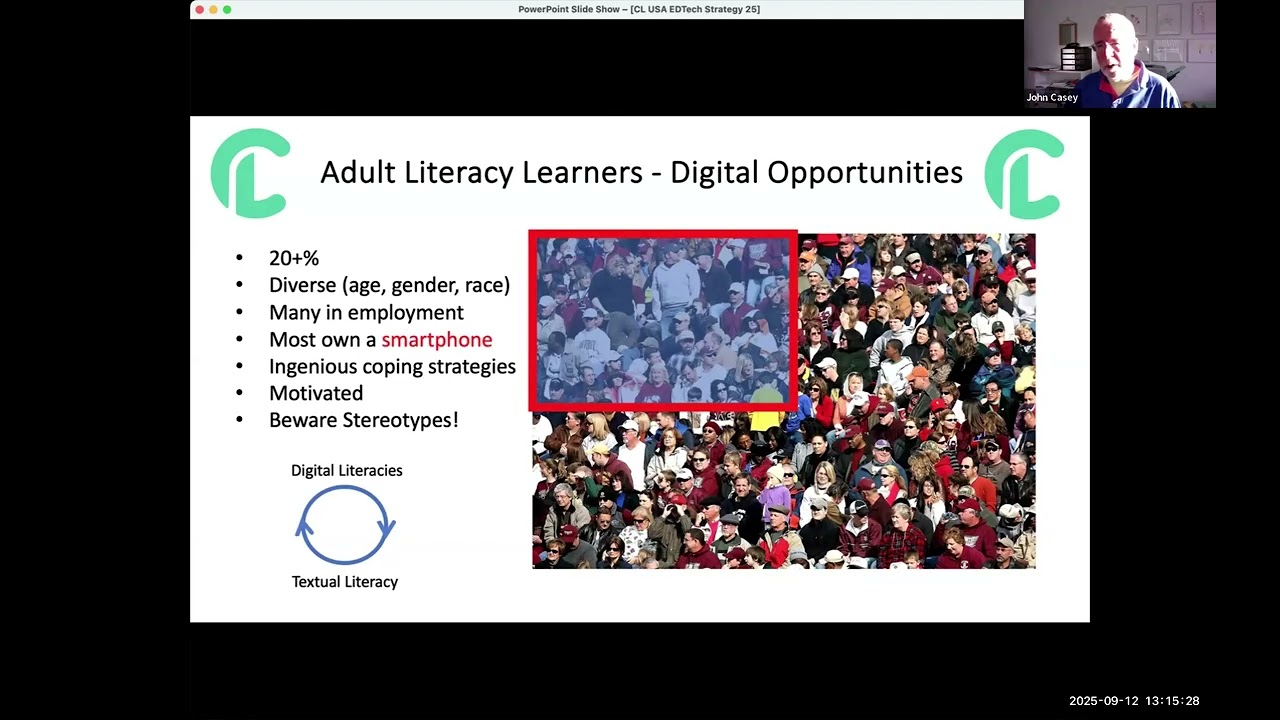This screenshot has width=1280, height=720.
Task: Click the left CL logo
Action: [250, 173]
